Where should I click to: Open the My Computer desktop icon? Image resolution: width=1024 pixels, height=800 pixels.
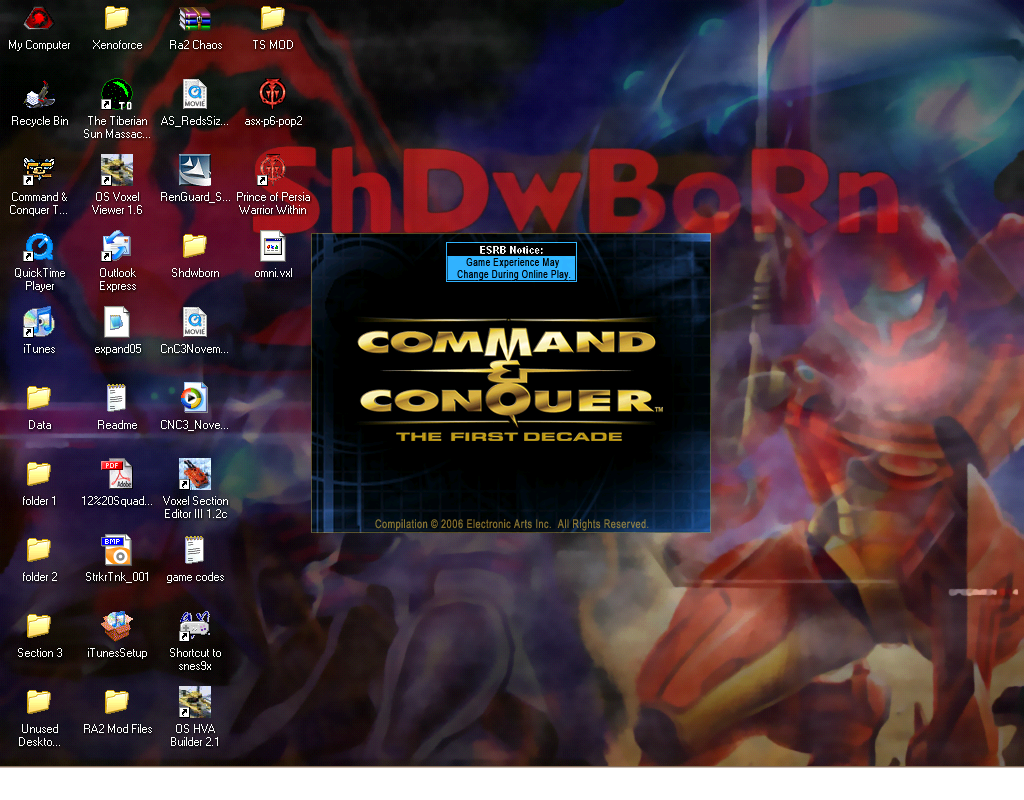(39, 20)
